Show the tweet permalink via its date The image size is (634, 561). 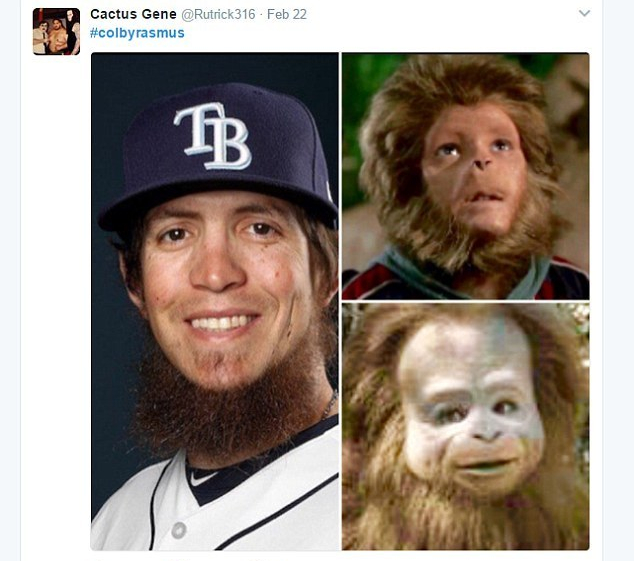click(287, 14)
